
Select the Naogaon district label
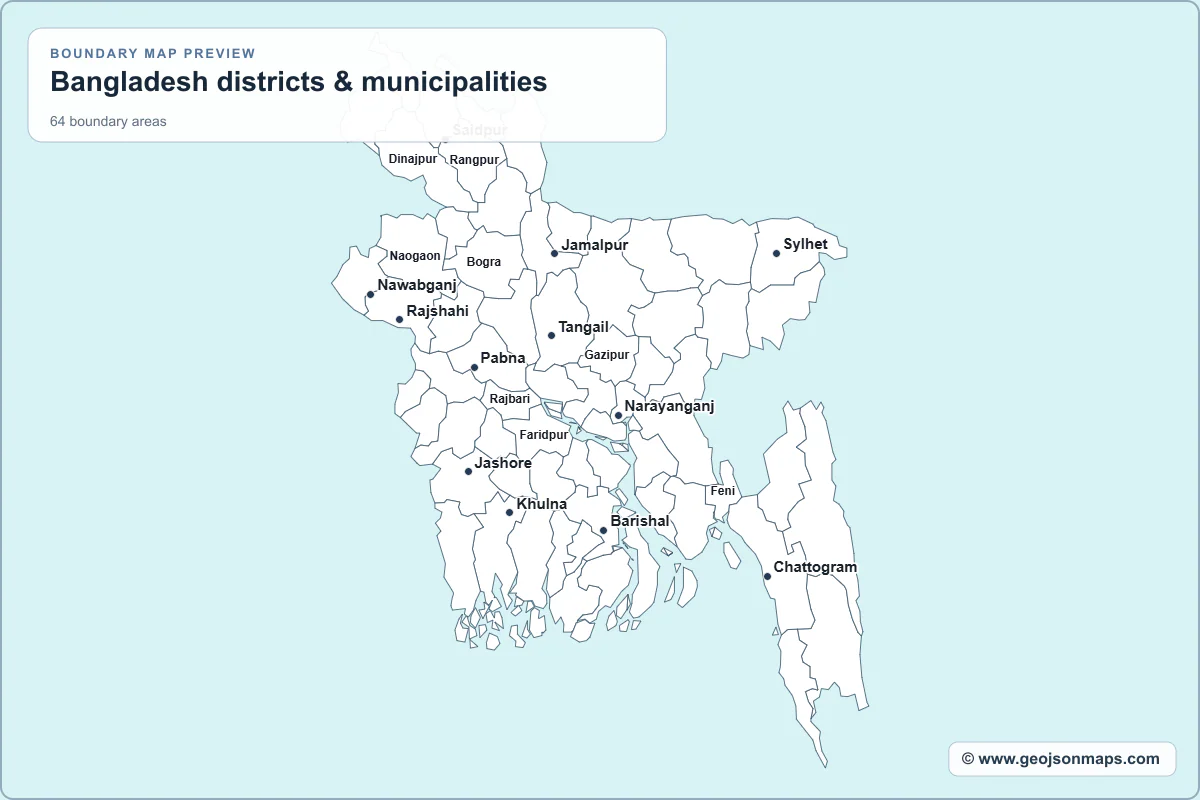pyautogui.click(x=415, y=256)
